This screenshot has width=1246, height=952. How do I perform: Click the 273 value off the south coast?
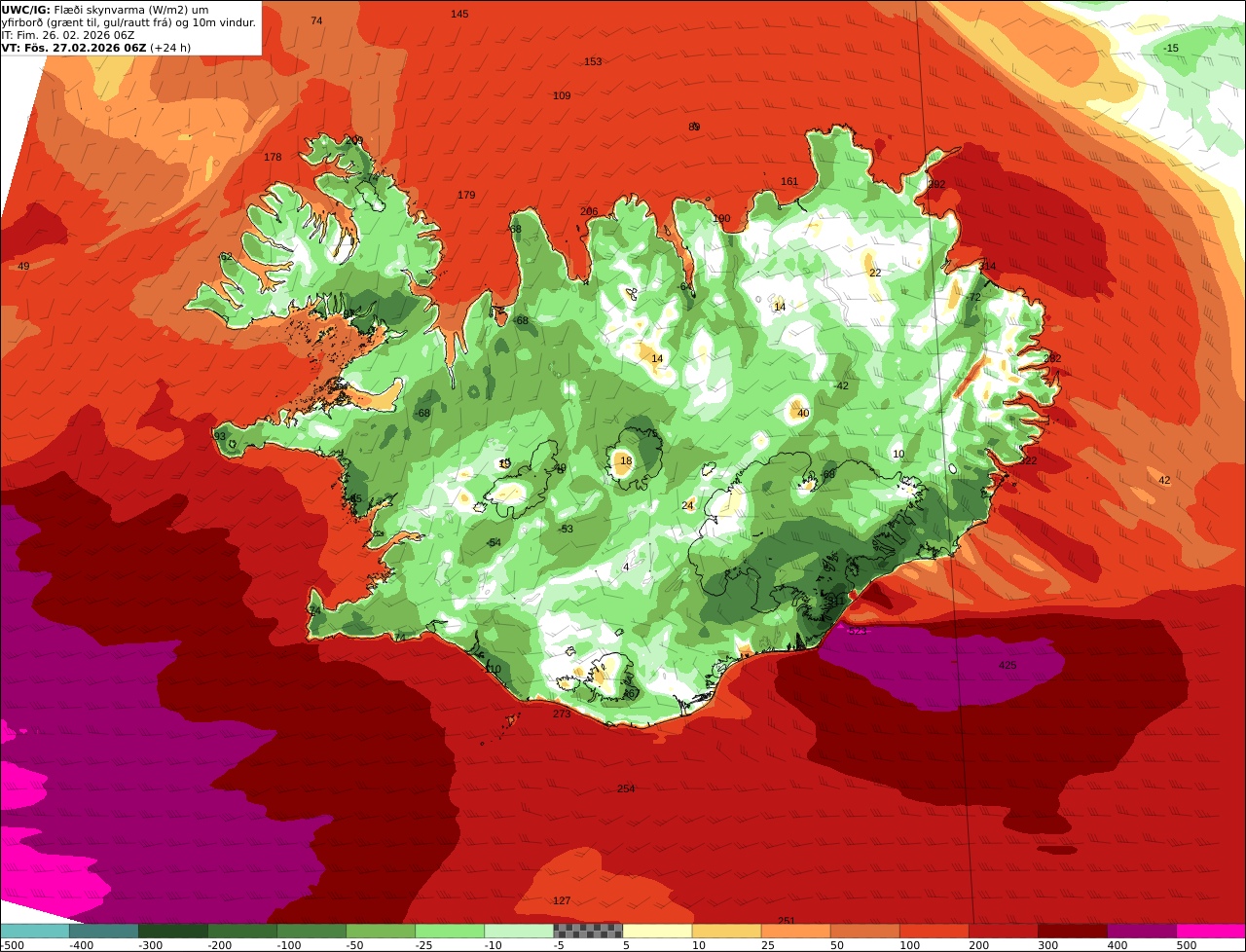tap(562, 714)
